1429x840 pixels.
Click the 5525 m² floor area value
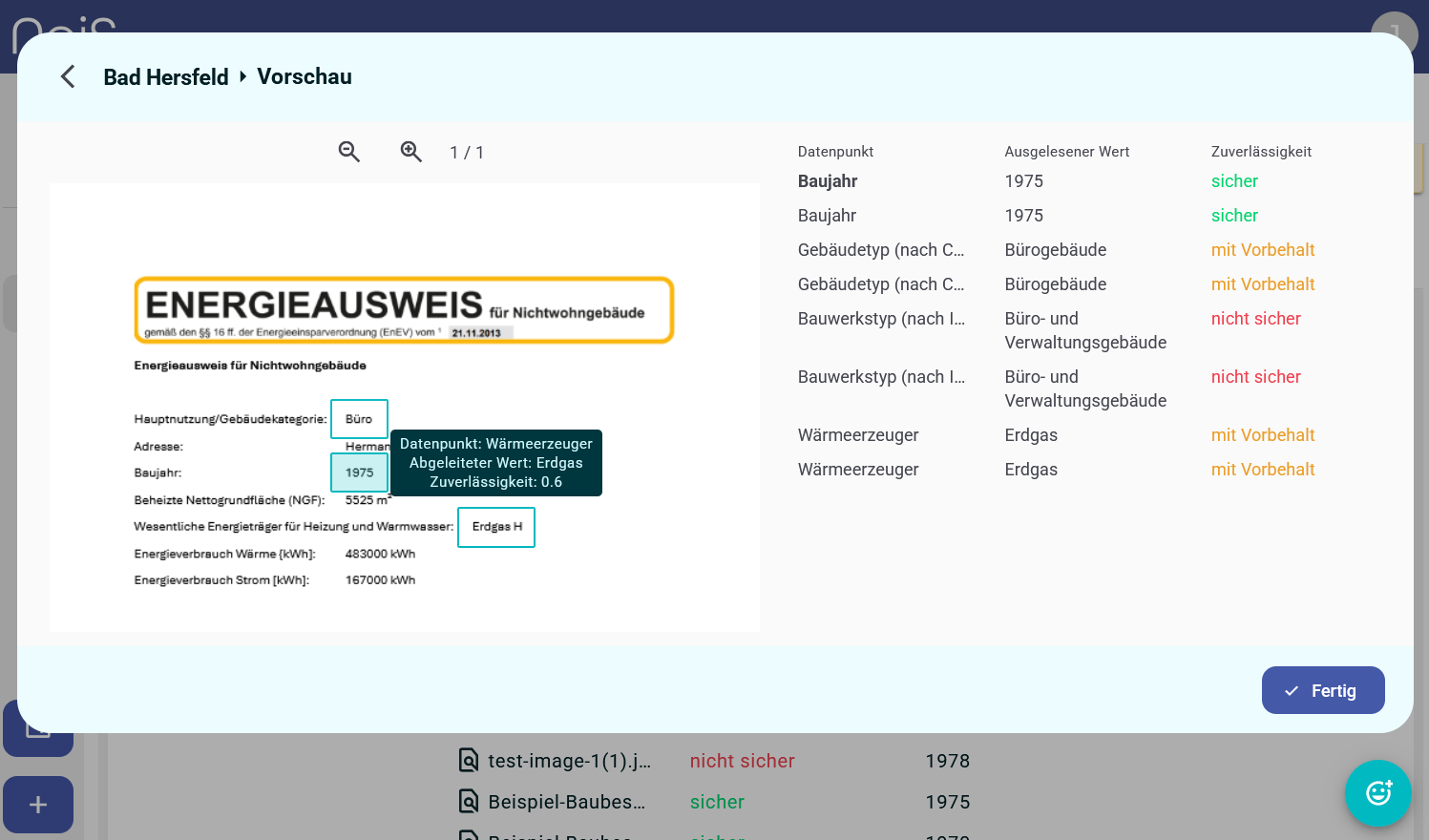pos(368,499)
